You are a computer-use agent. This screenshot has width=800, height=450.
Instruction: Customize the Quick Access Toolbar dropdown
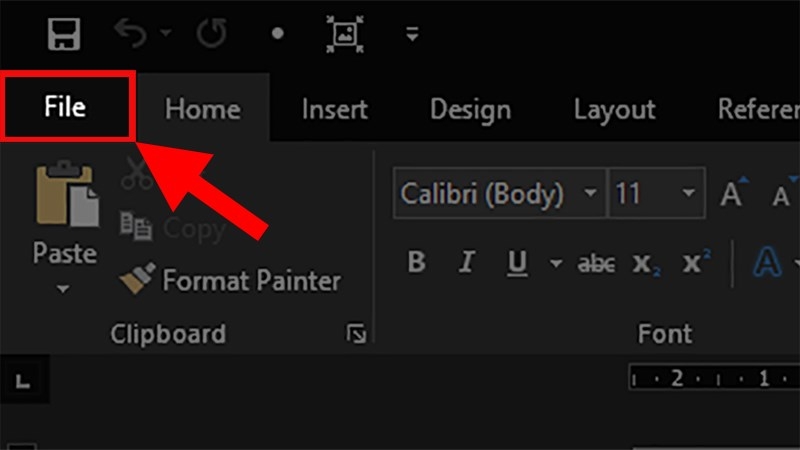click(x=411, y=34)
